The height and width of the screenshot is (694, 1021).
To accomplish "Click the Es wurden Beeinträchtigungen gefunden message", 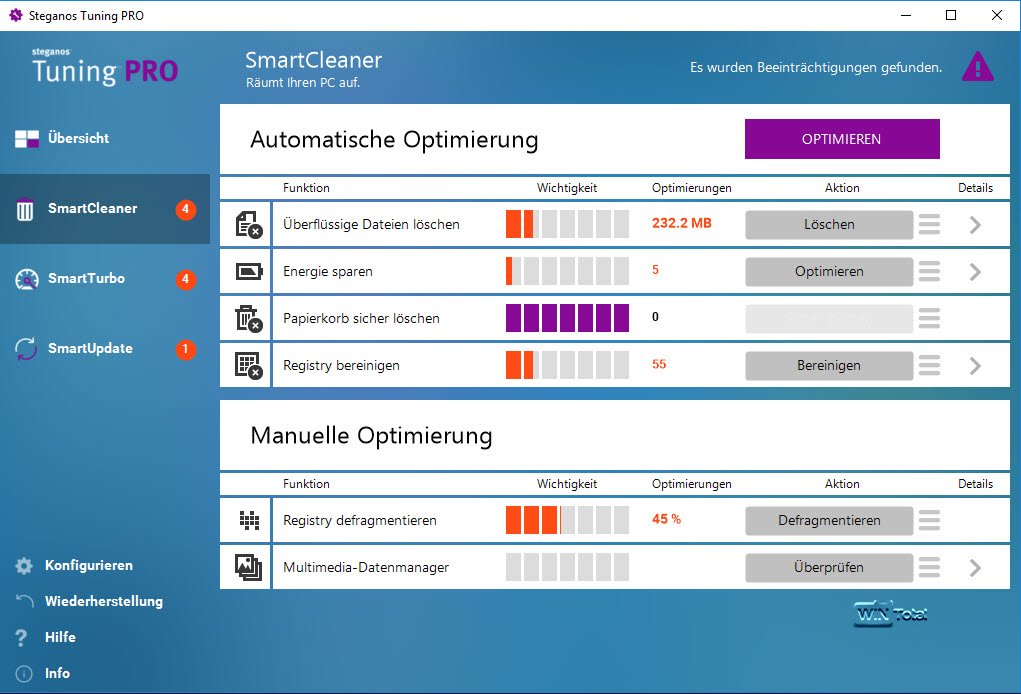I will pyautogui.click(x=816, y=68).
